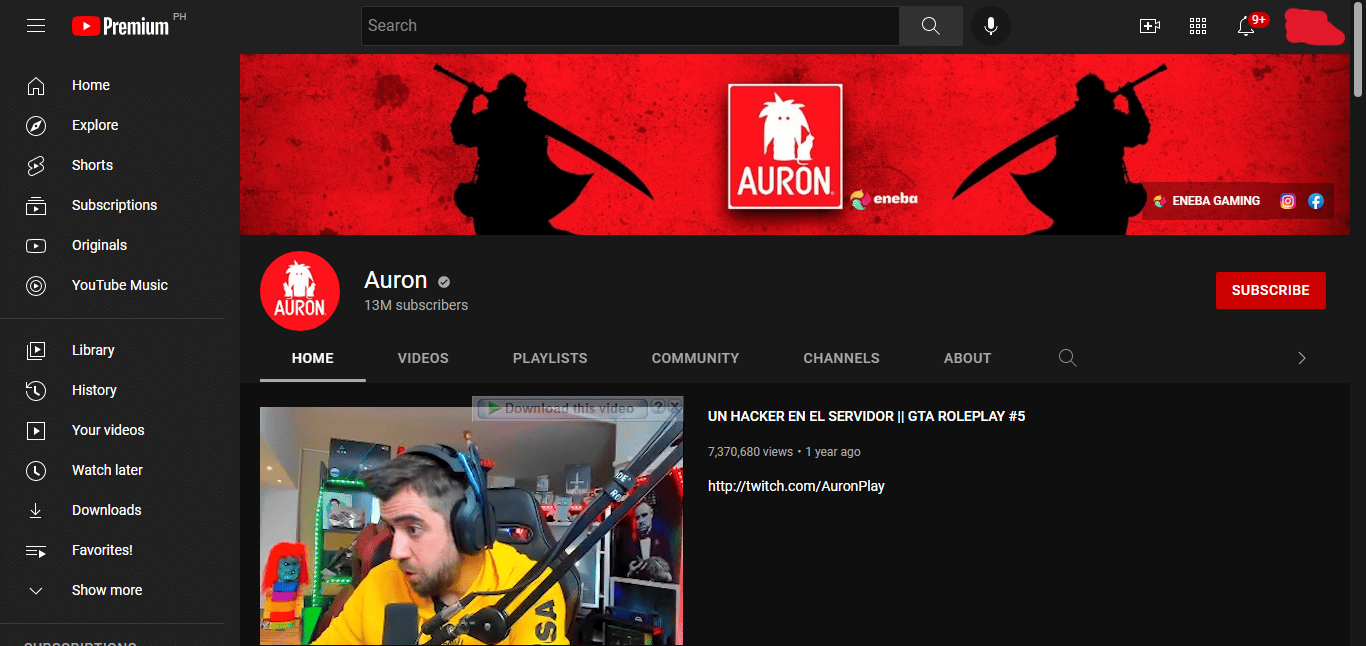The width and height of the screenshot is (1366, 646).
Task: Open the twitch.com/AuronPlay link
Action: click(x=796, y=486)
